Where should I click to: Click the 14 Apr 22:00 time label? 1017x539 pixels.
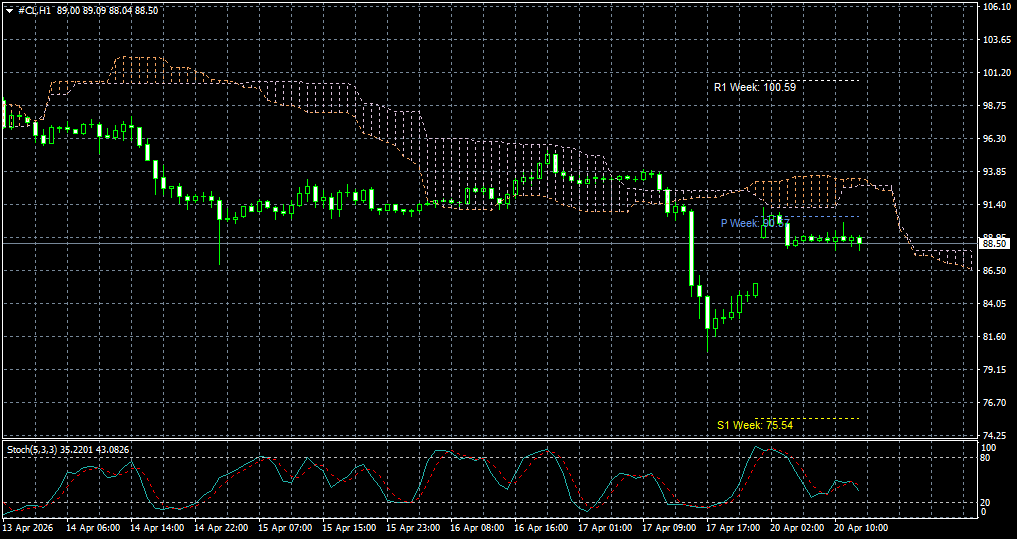[222, 529]
